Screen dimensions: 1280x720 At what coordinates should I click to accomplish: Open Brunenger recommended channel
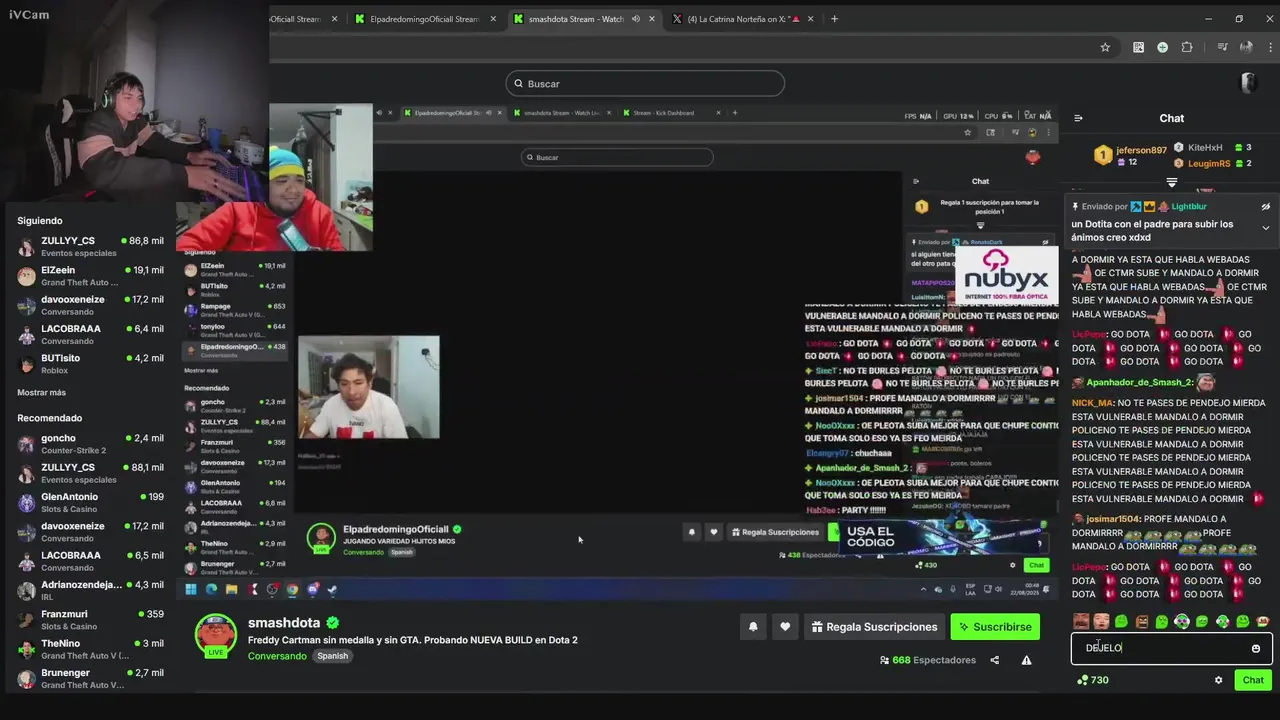pyautogui.click(x=90, y=678)
